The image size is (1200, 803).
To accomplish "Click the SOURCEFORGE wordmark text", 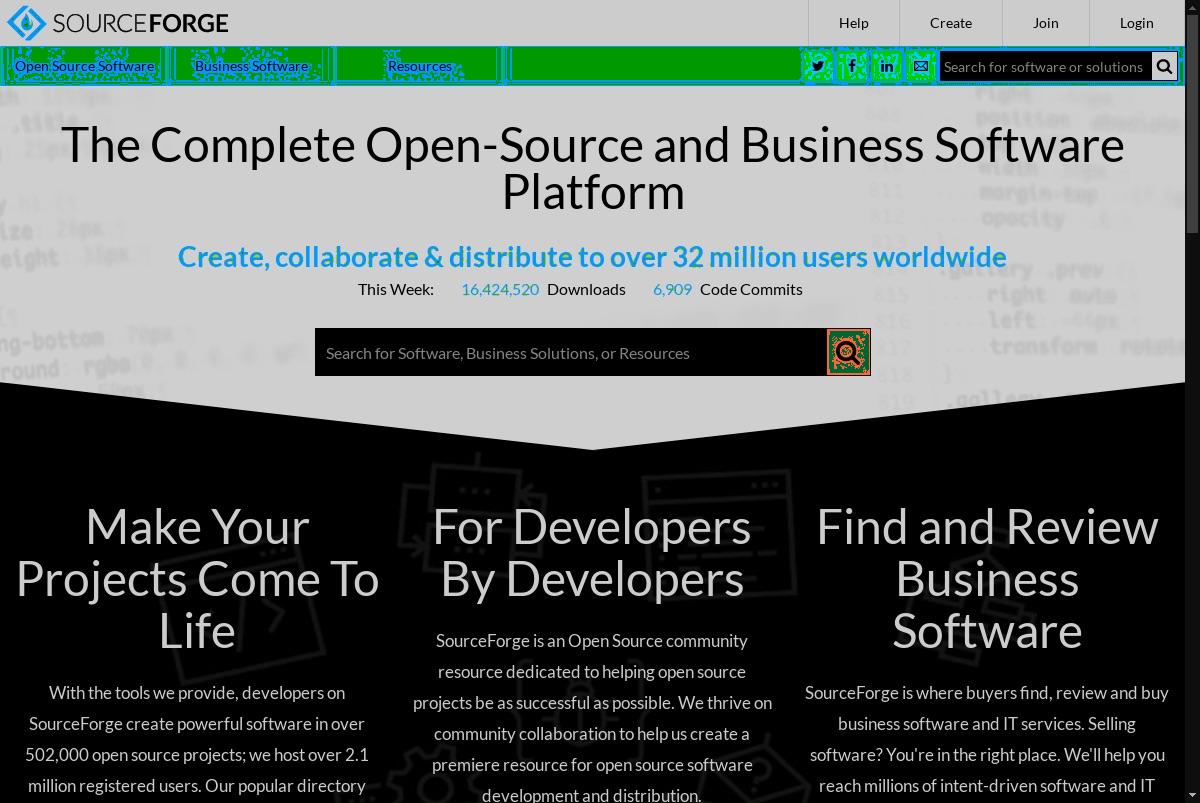I will (140, 23).
